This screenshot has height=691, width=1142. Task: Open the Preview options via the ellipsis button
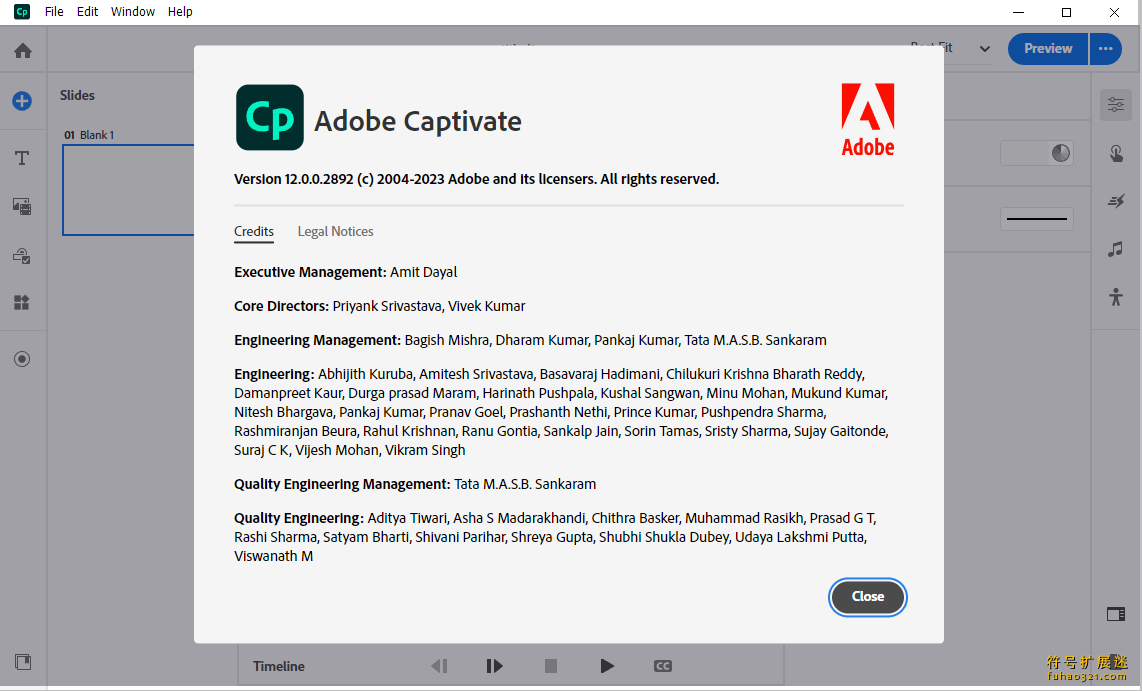point(1105,48)
